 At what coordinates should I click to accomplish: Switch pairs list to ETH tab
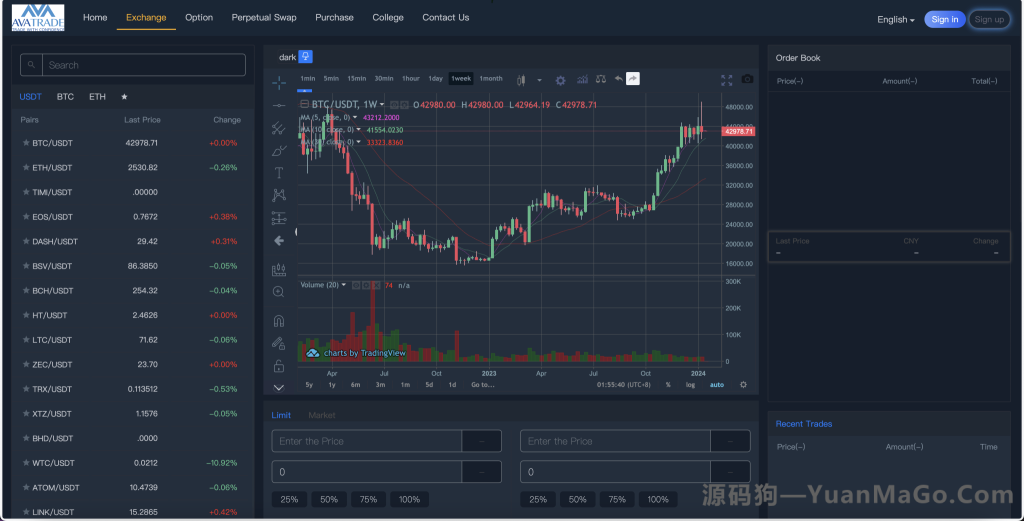97,97
